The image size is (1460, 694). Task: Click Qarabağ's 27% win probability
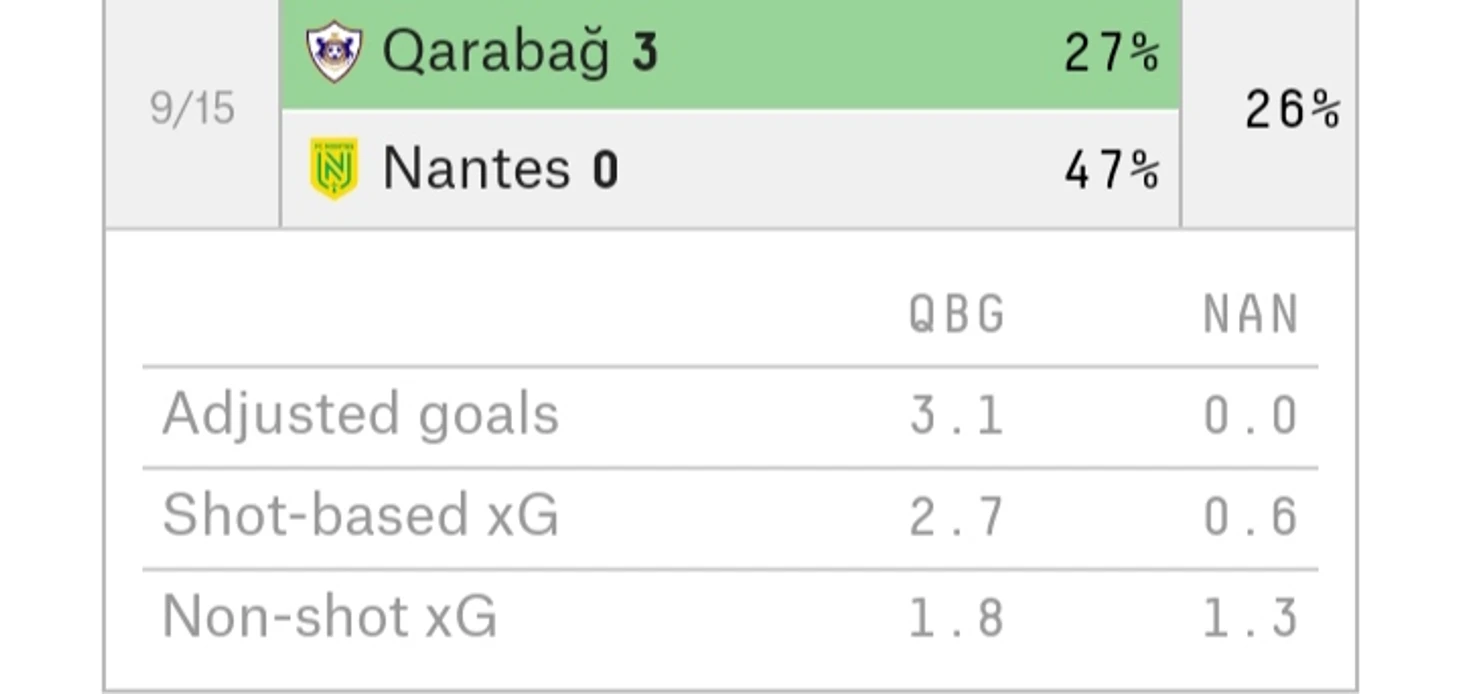click(1111, 52)
